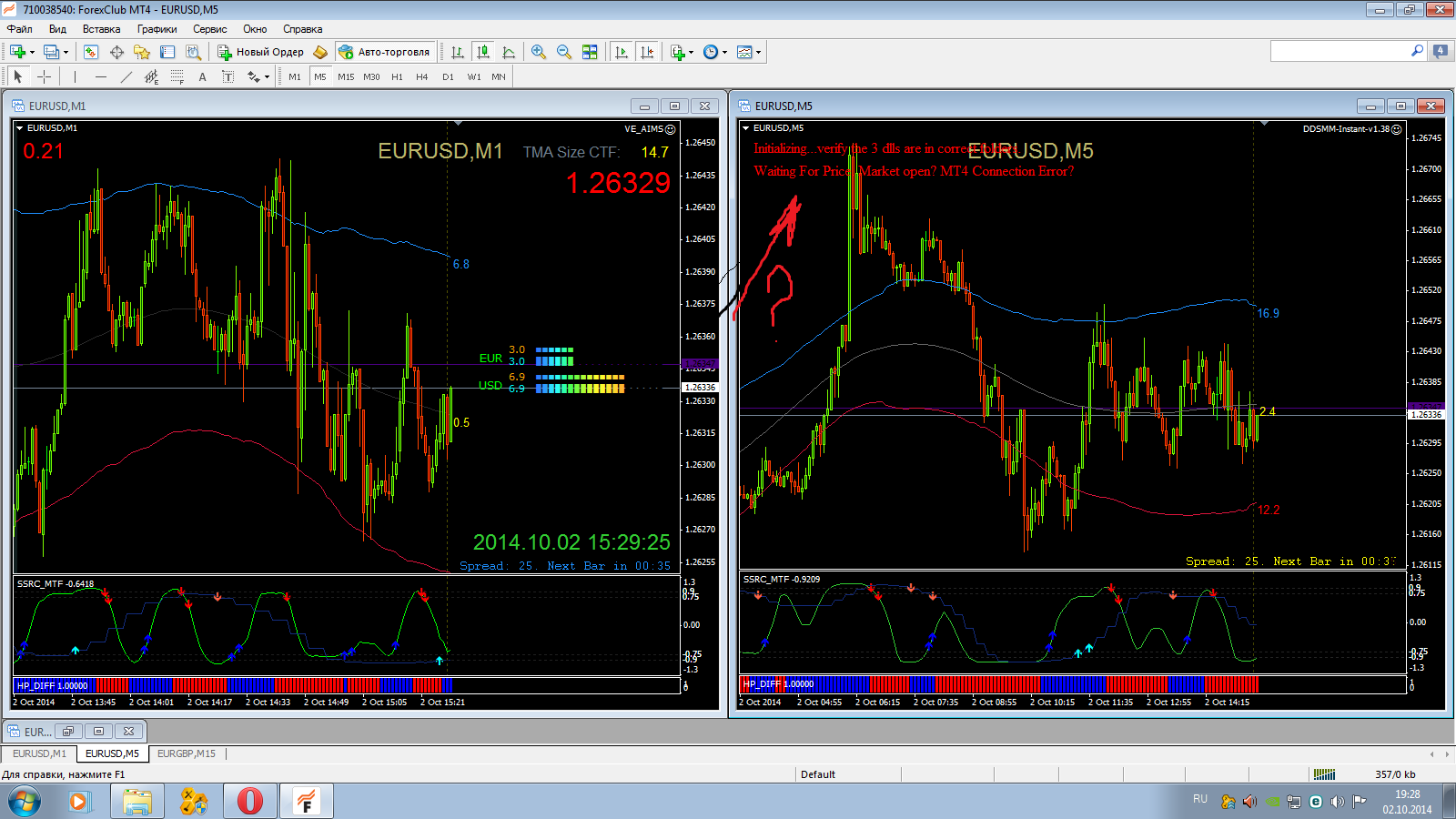Expand the New Chart dropdown arrow
The width and height of the screenshot is (1456, 819).
(x=32, y=52)
